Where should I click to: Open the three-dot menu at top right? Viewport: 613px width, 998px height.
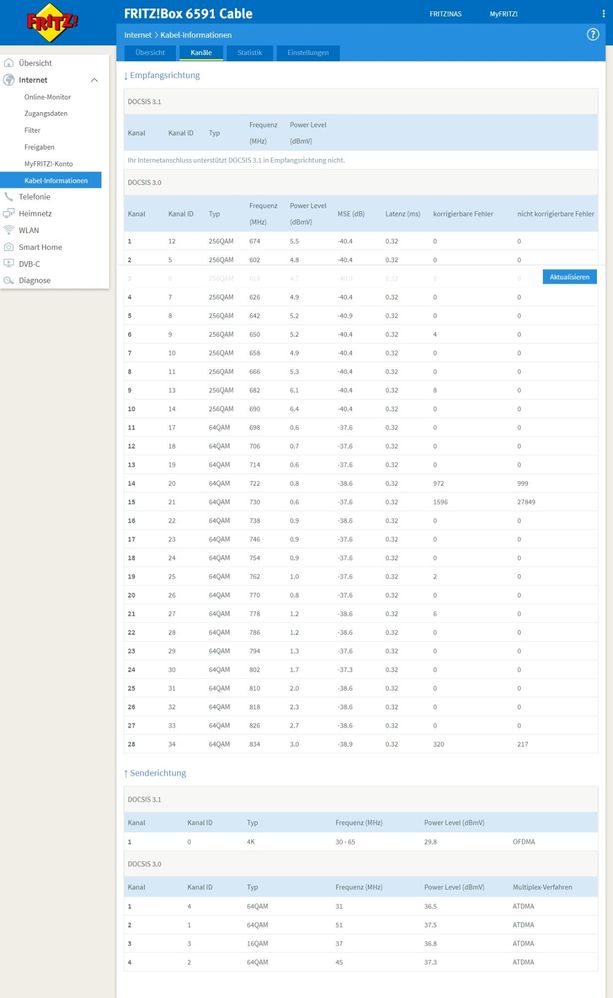[603, 13]
